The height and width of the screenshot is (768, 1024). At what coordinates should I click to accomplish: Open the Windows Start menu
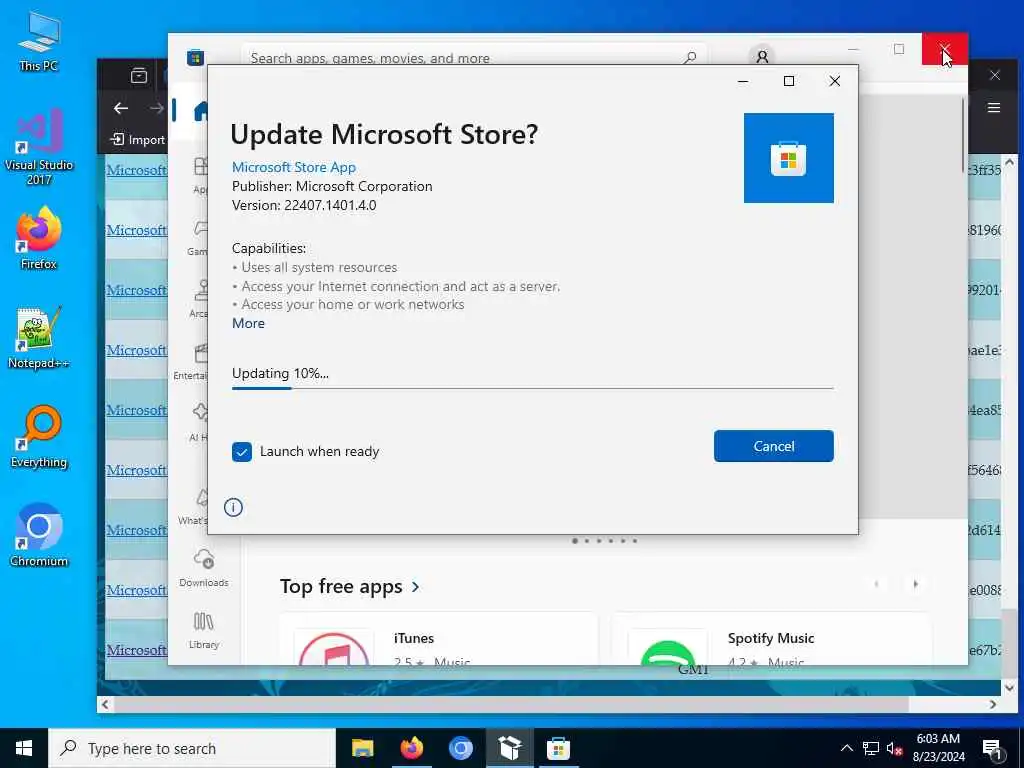point(24,748)
